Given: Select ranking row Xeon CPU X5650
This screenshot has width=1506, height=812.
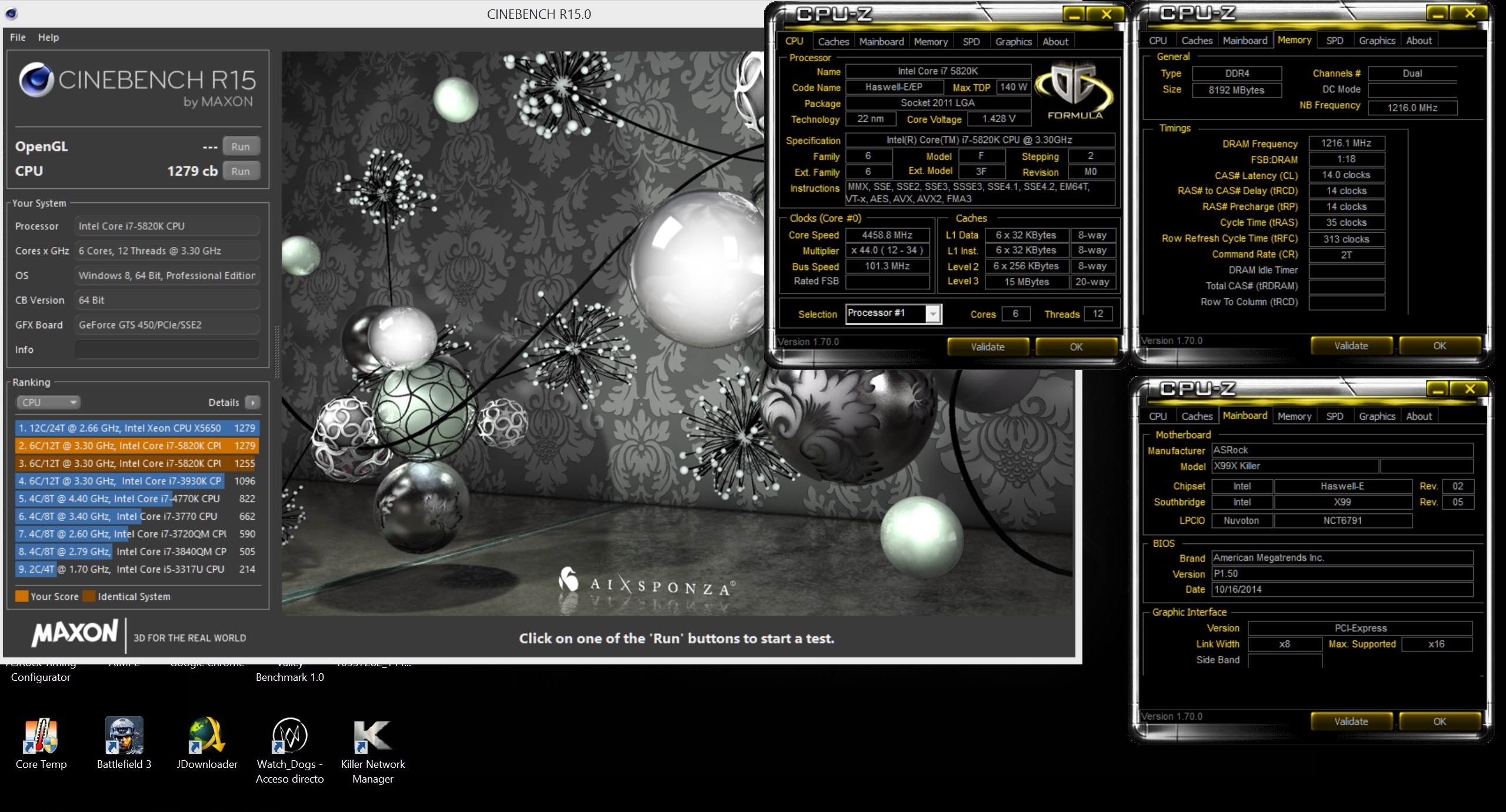Looking at the screenshot, I should click(x=137, y=428).
